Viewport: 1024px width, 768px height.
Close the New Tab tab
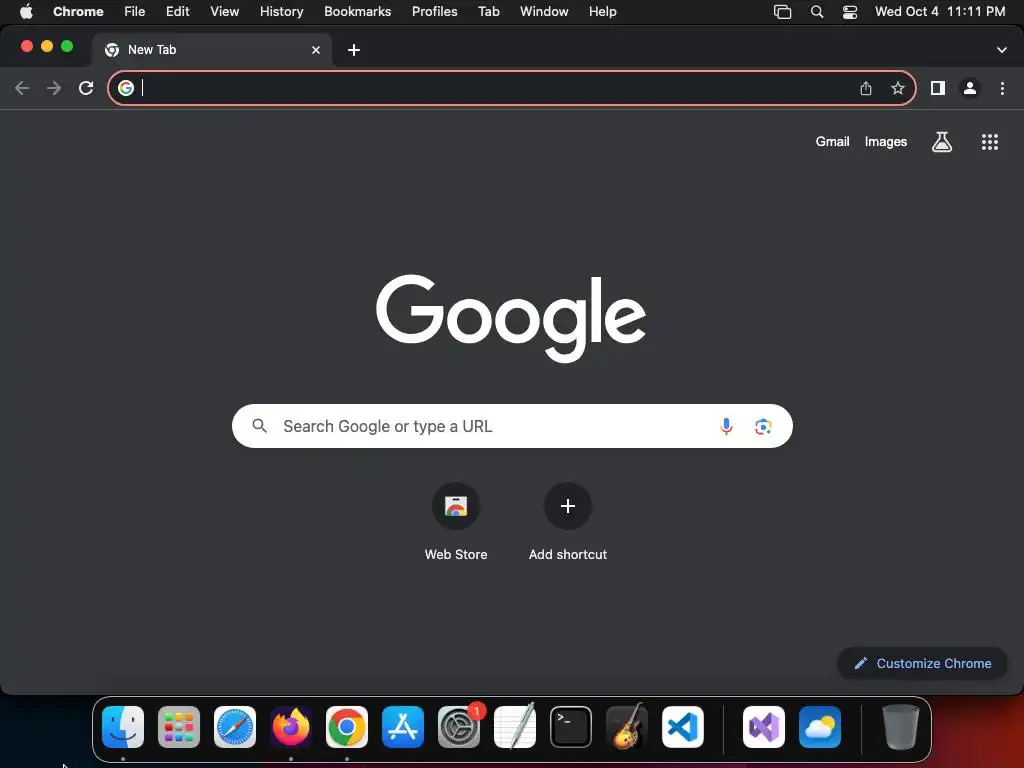tap(316, 50)
